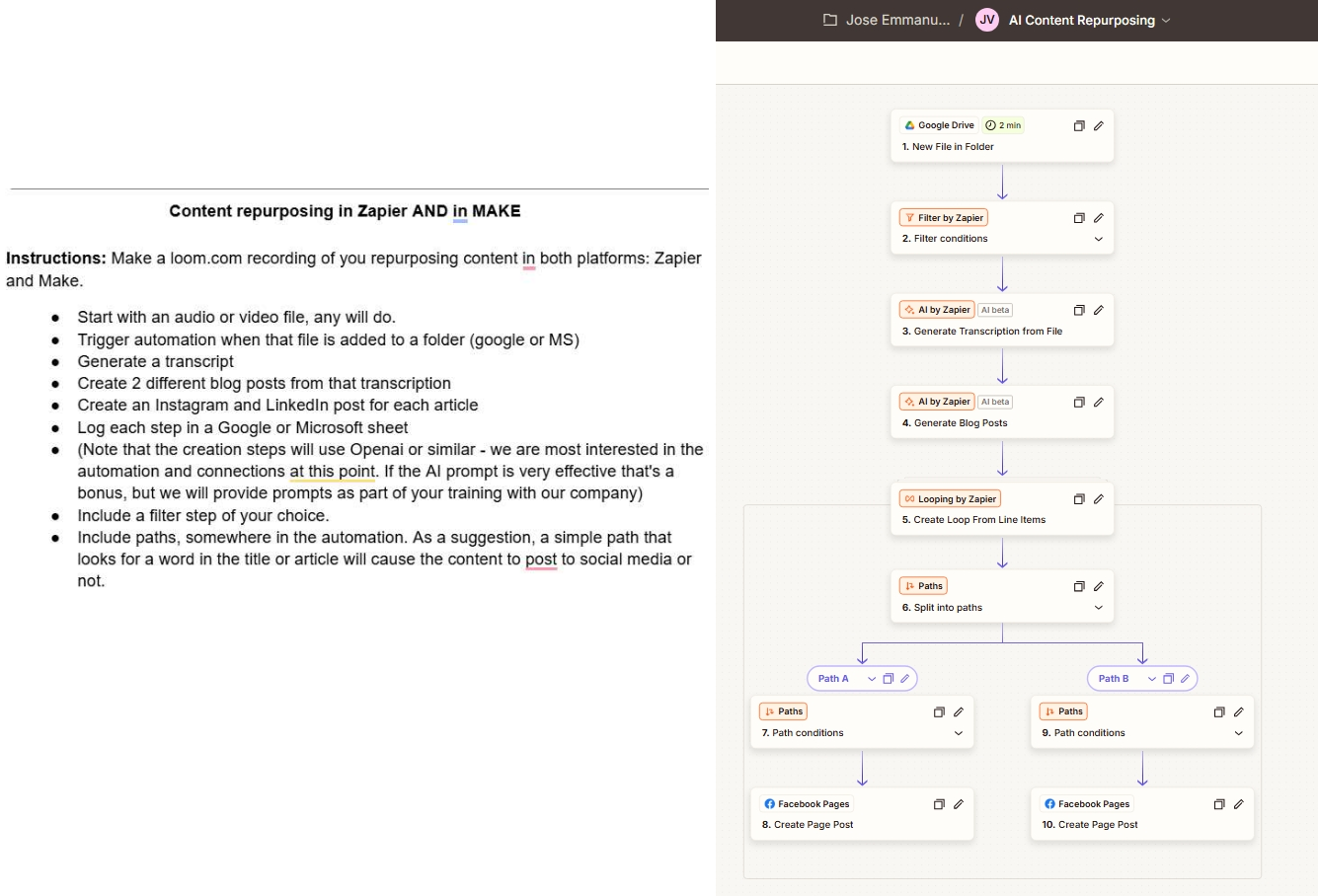Click edit pencil on New File in Folder step
Viewport: 1318px width, 896px height.
1099,125
